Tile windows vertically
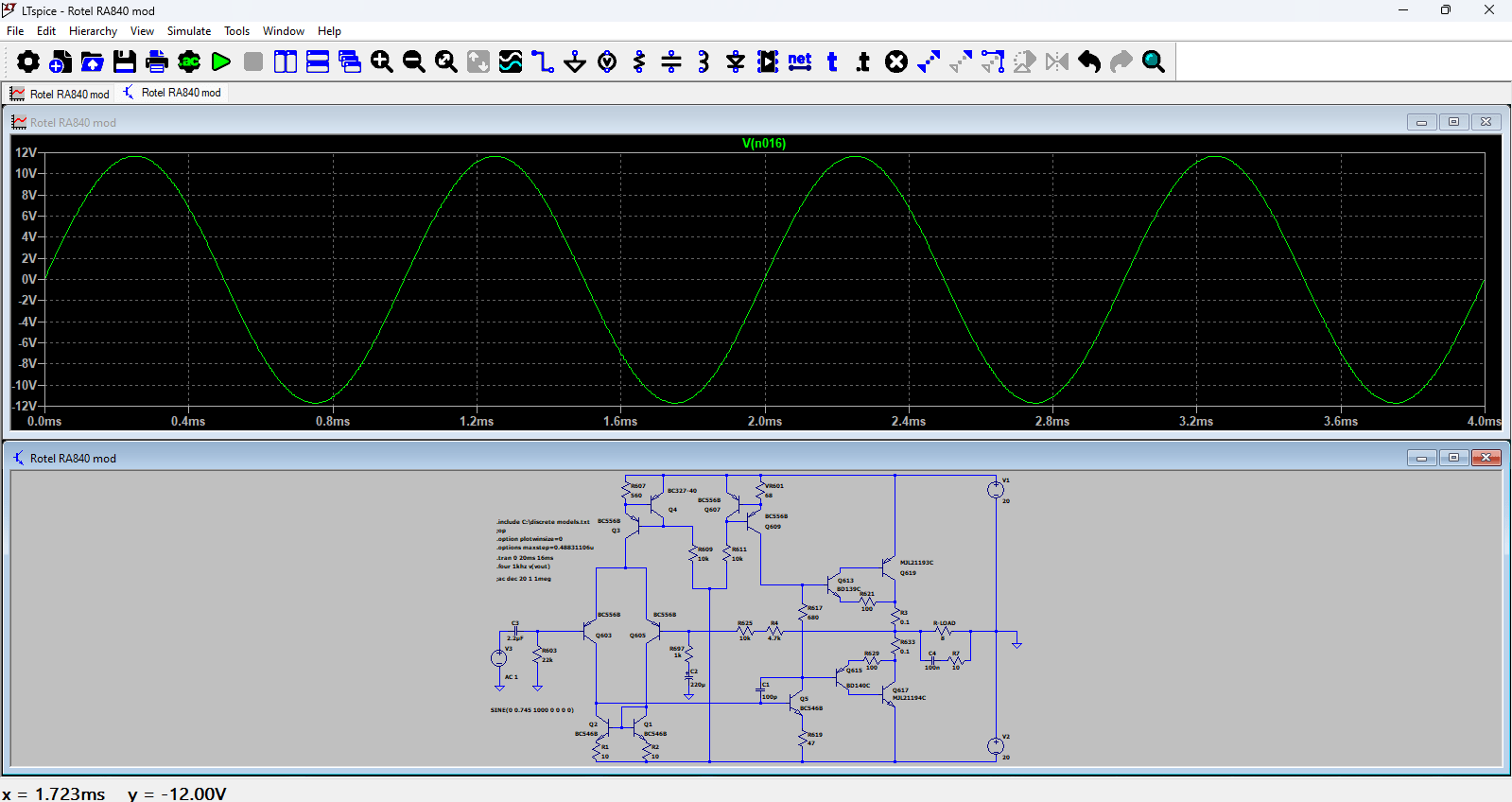This screenshot has width=1512, height=802. pyautogui.click(x=286, y=61)
